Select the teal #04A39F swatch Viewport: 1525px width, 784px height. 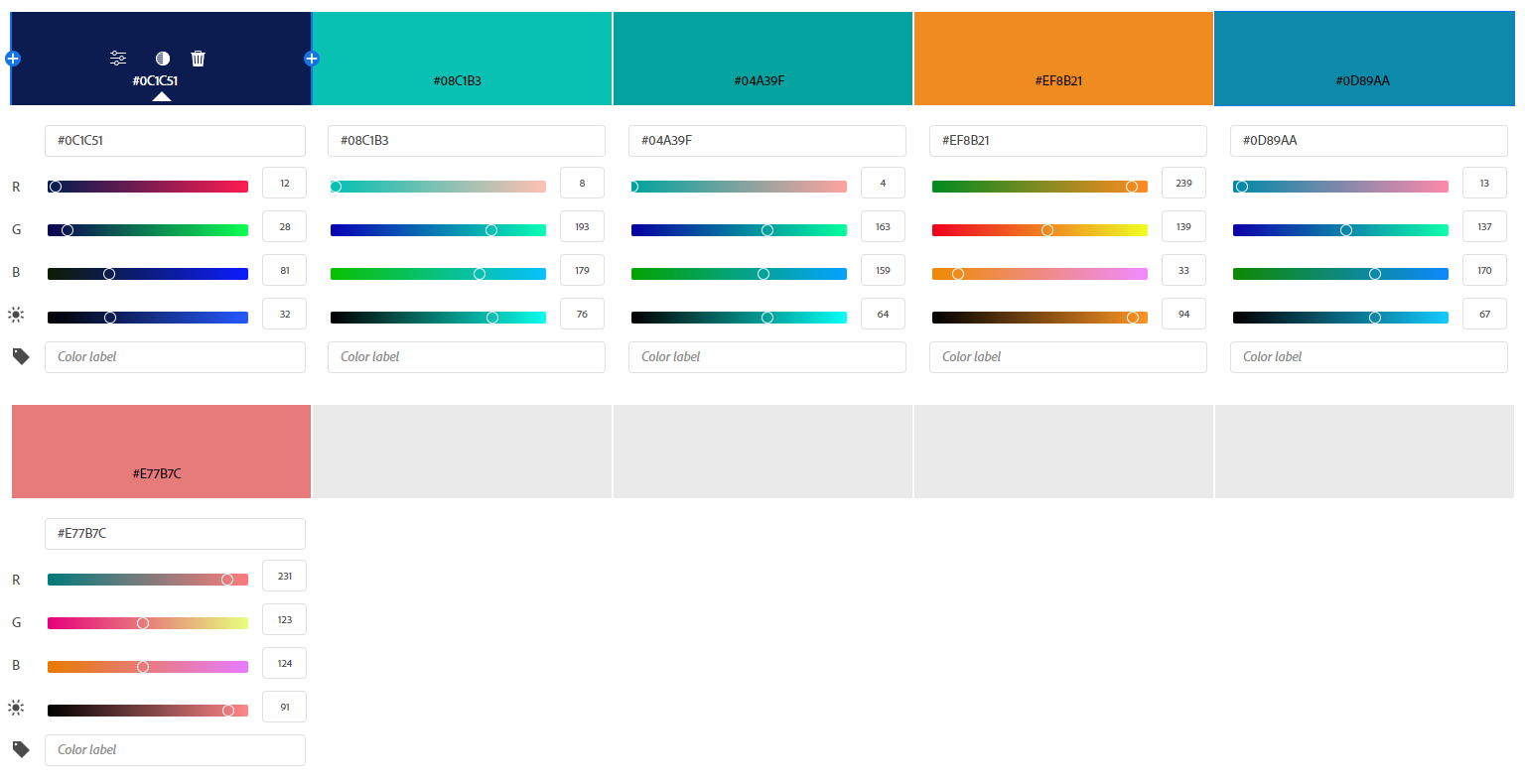click(x=762, y=58)
